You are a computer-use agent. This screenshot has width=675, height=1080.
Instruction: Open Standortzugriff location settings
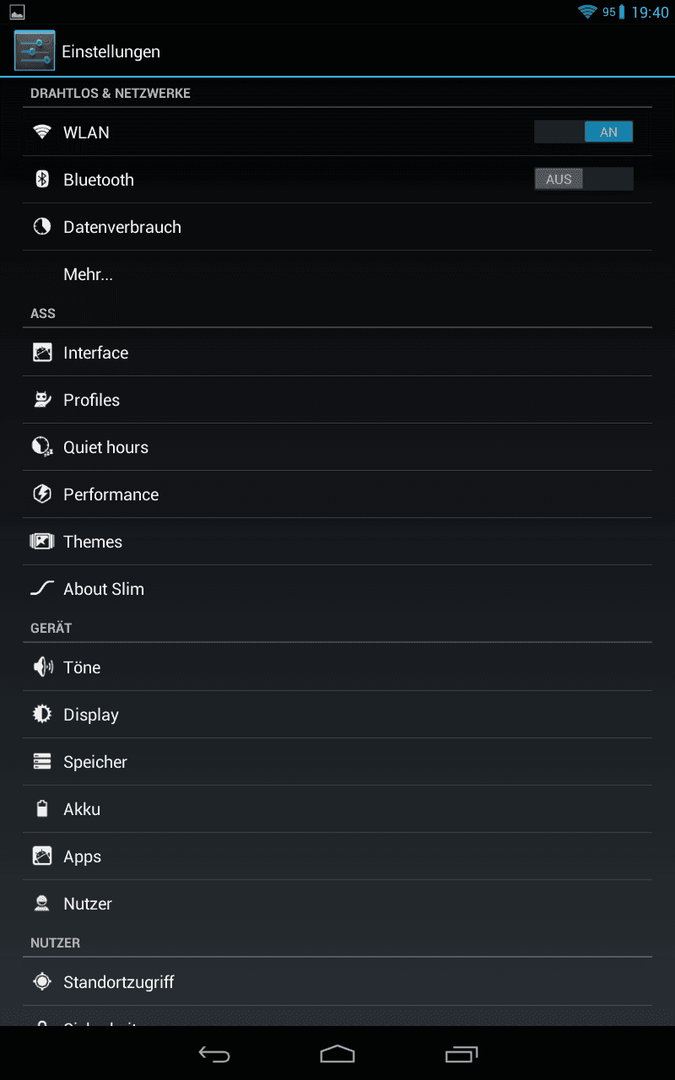[x=338, y=982]
